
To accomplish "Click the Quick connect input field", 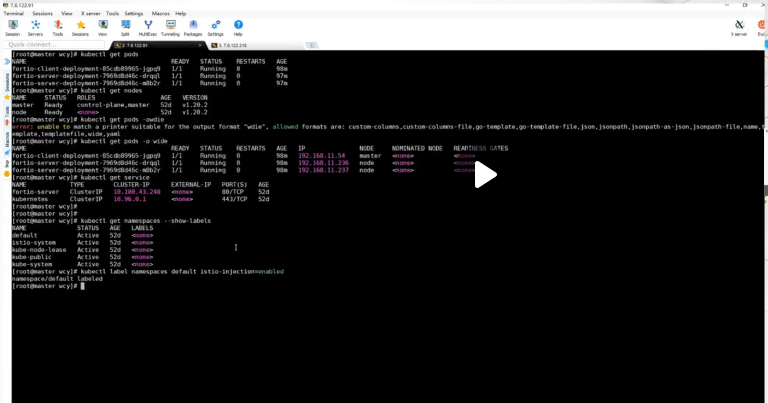I will [54, 45].
